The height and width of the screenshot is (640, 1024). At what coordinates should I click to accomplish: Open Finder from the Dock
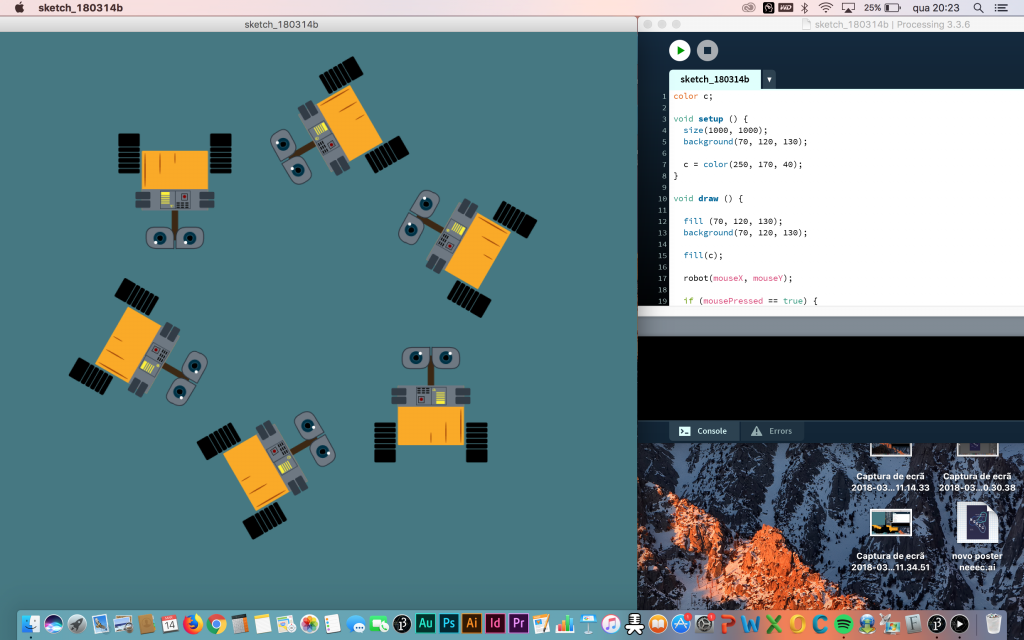[x=31, y=624]
